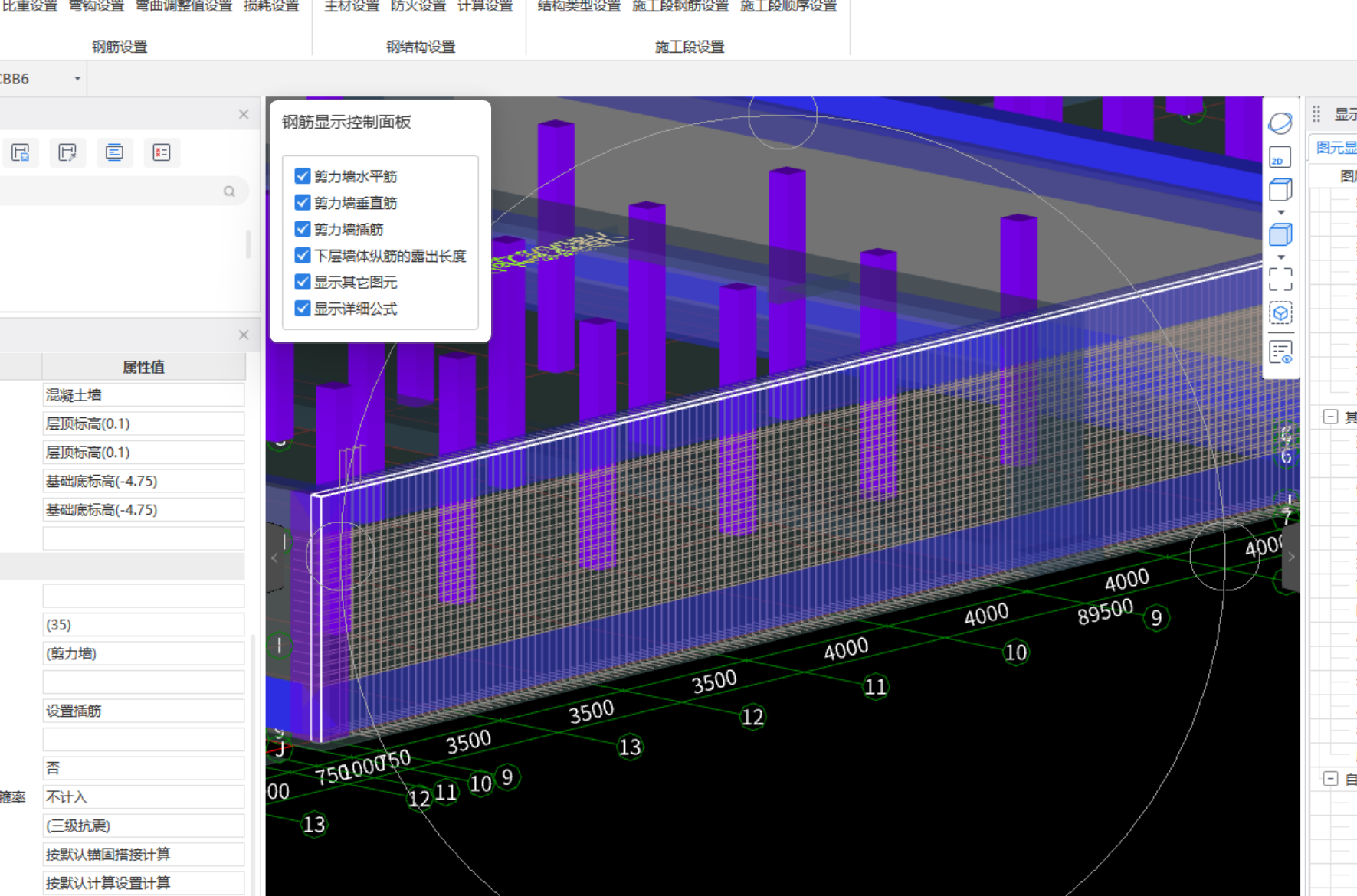Screen dimensions: 1357x896
Task: Click the 钢筋显示控制面板 panel title
Action: (x=346, y=122)
